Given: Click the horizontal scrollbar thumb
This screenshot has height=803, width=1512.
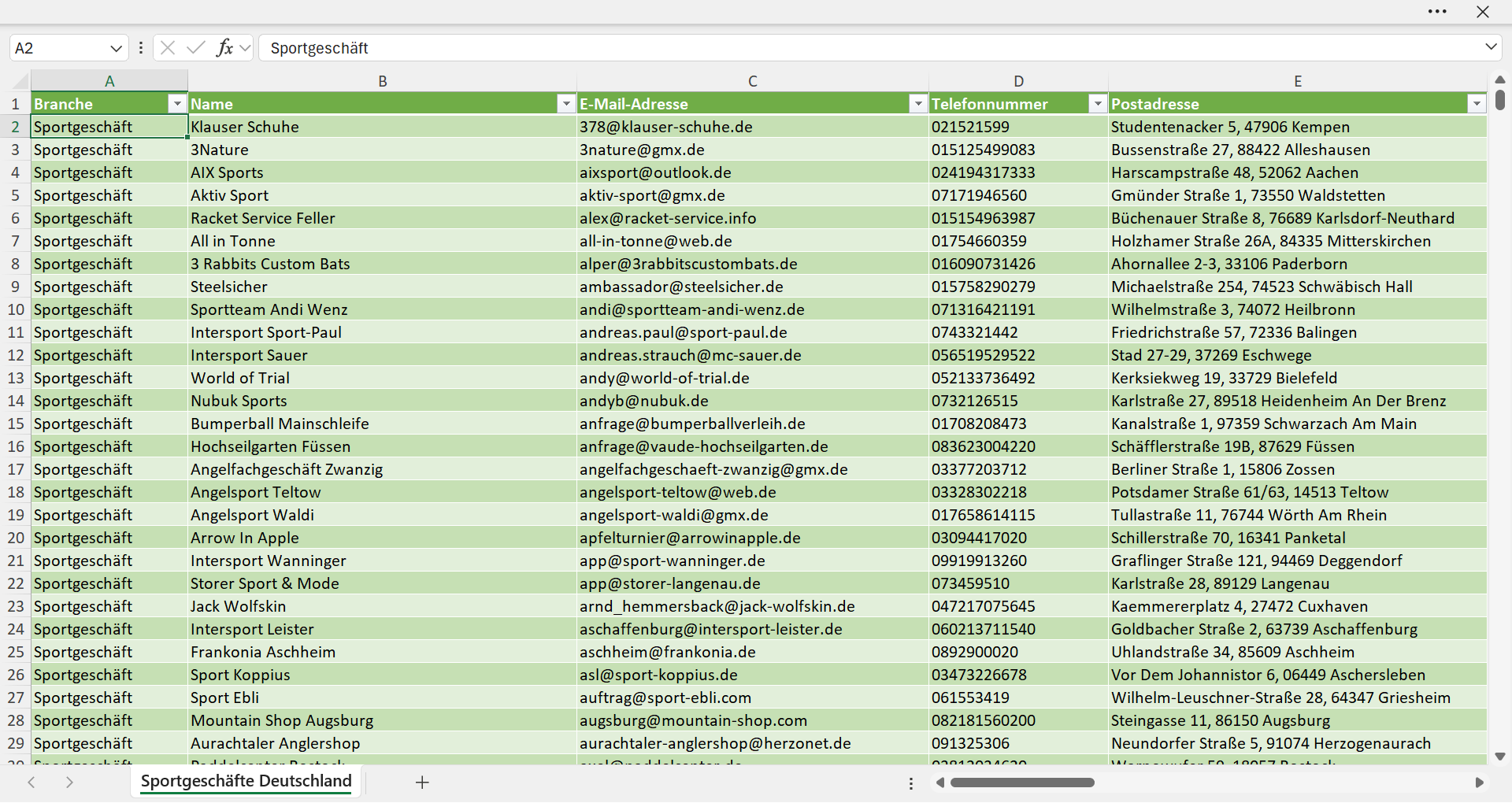Looking at the screenshot, I should [x=1022, y=783].
